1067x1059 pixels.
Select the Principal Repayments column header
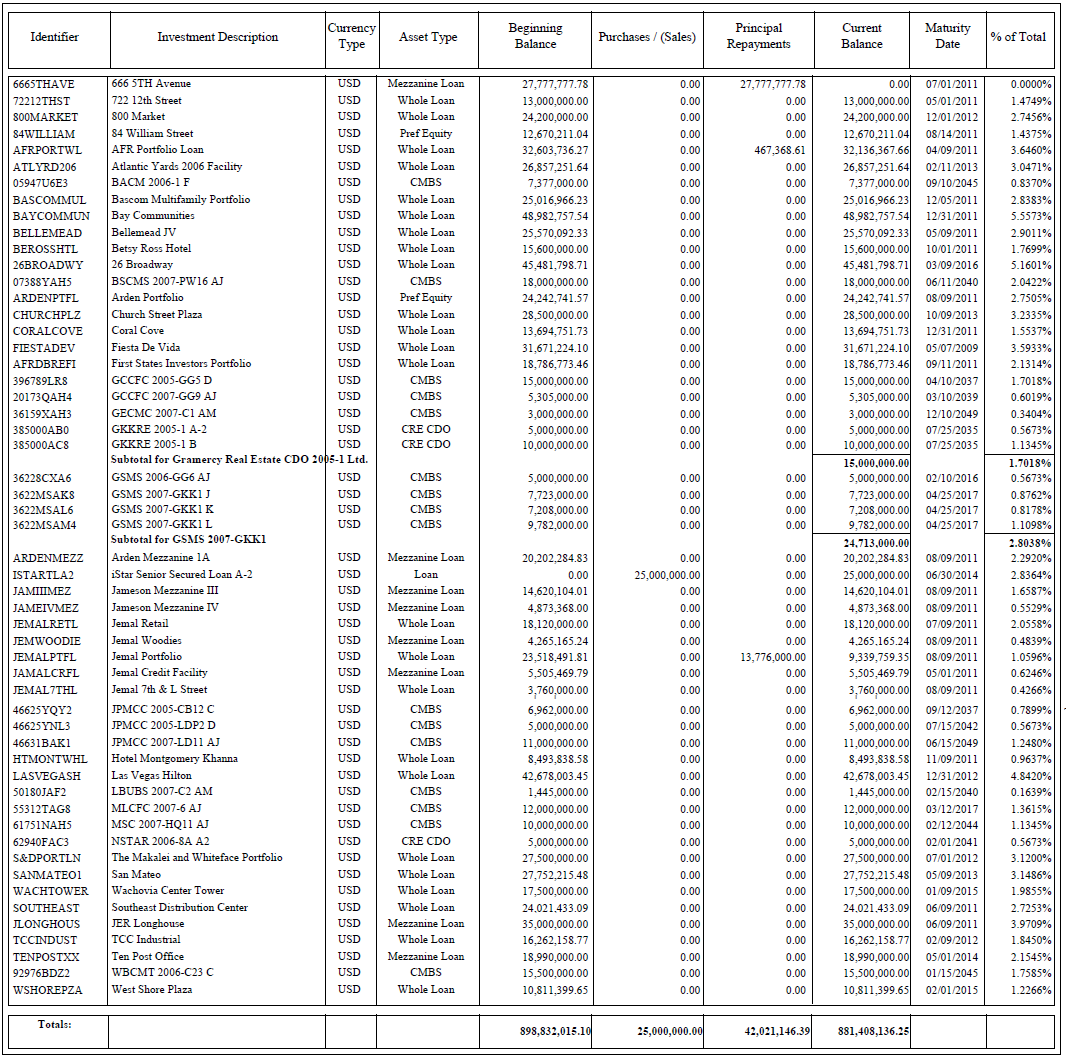(758, 36)
